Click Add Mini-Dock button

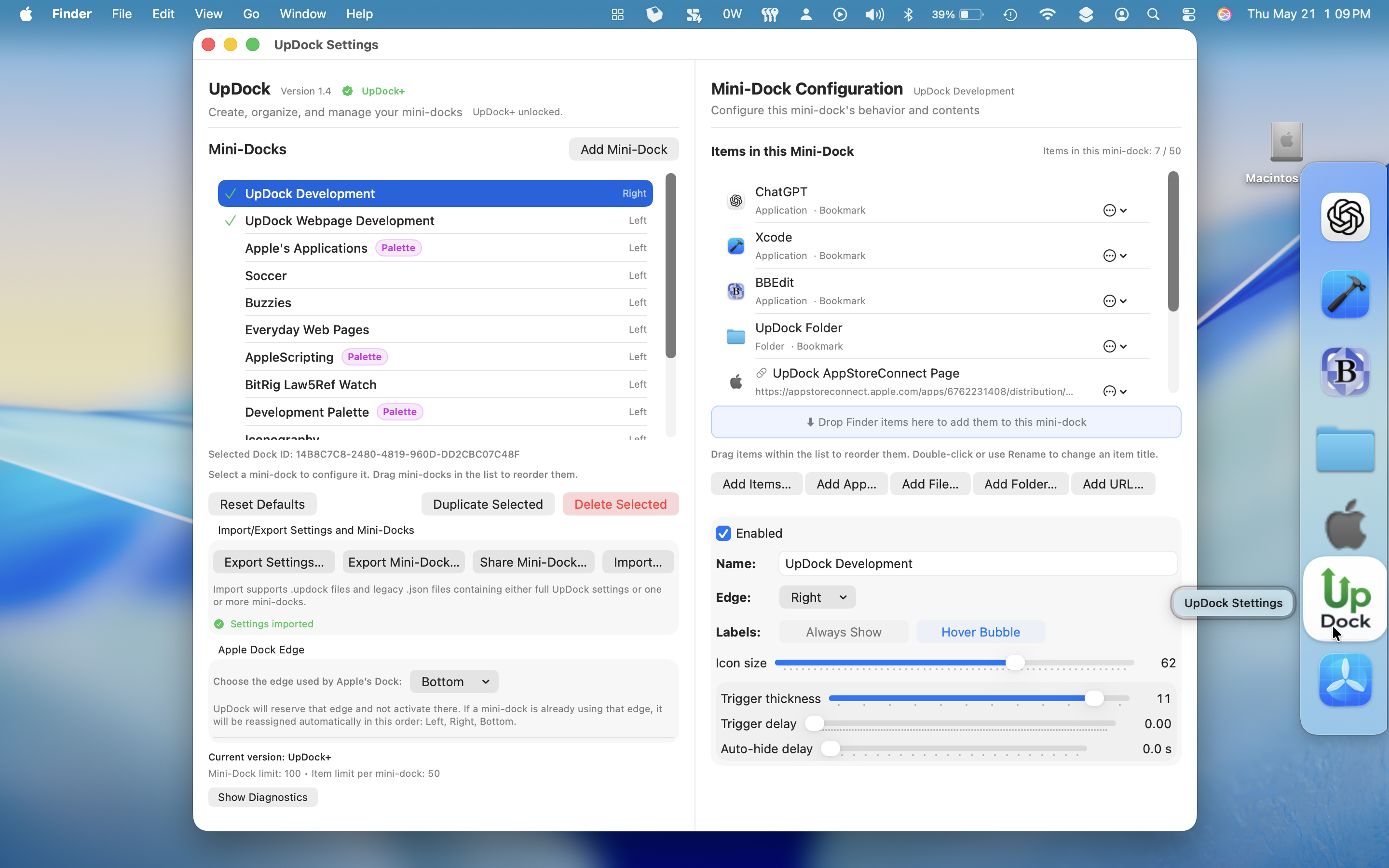(x=623, y=149)
